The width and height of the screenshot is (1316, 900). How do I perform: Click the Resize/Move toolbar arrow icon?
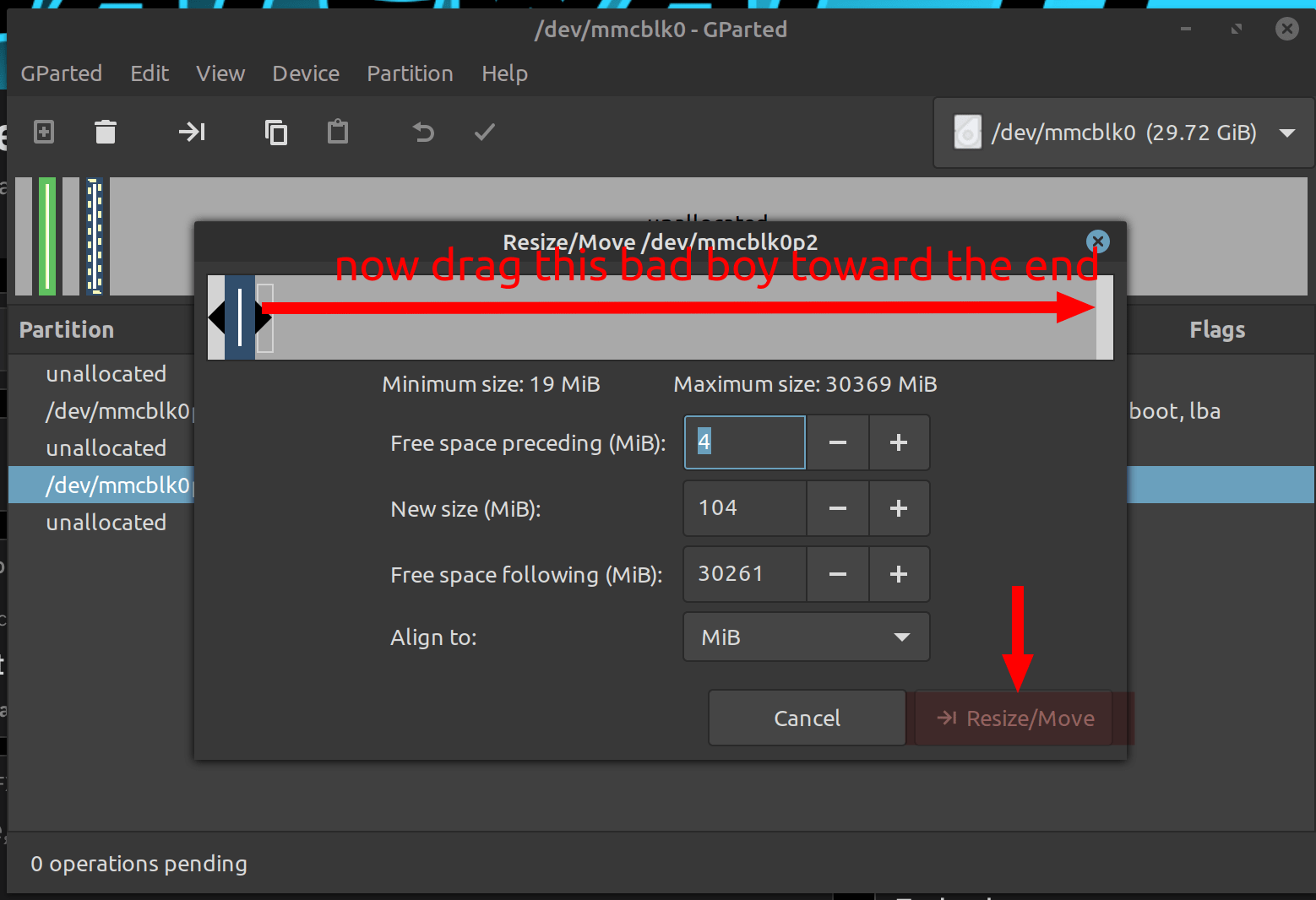click(192, 132)
